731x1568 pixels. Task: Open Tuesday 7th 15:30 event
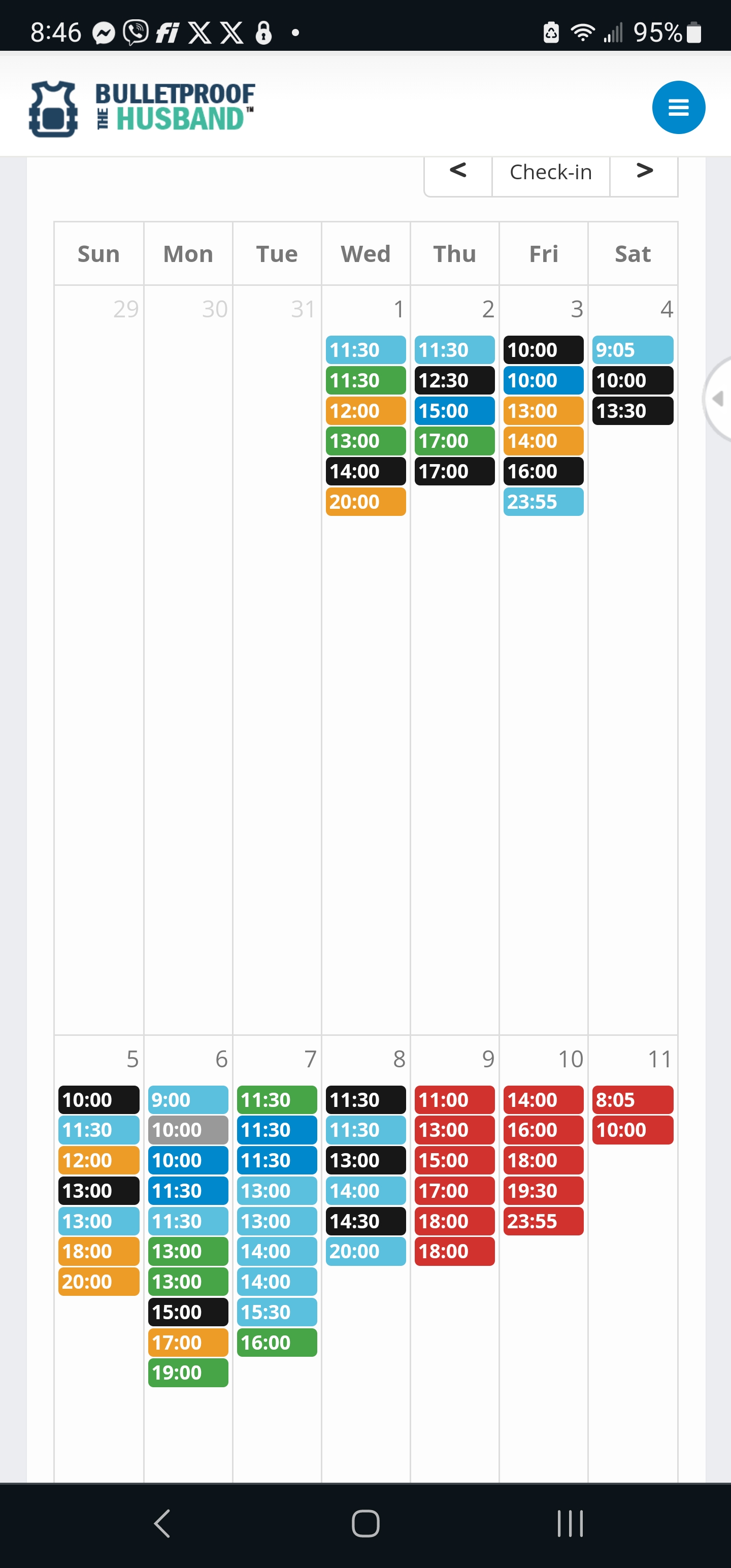tap(277, 1312)
